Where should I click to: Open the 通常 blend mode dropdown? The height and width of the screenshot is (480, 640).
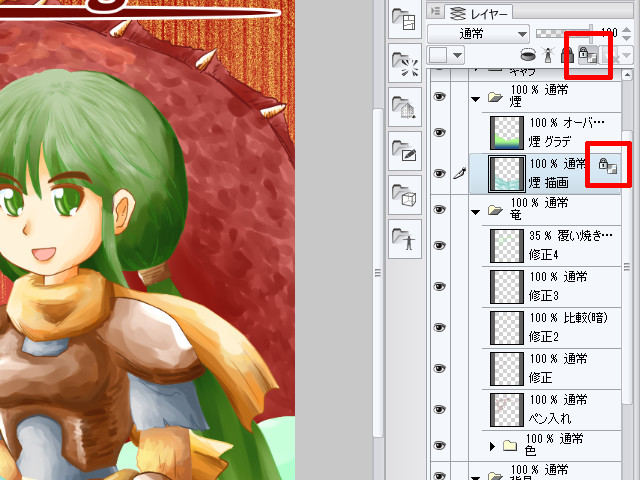(478, 34)
